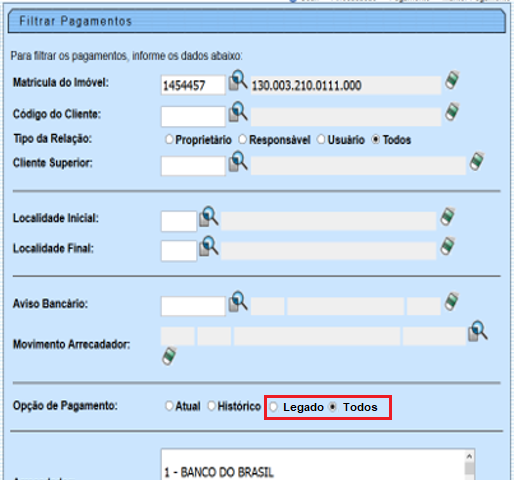Open search for Código do Cliente
The width and height of the screenshot is (514, 480).
(x=238, y=112)
